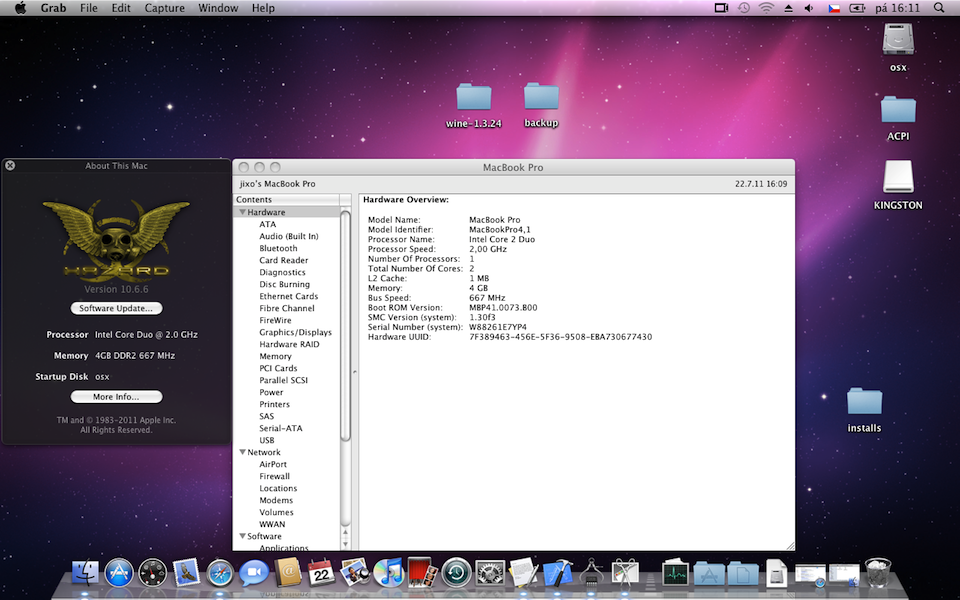The width and height of the screenshot is (960, 600).
Task: Open Wi-Fi status menu
Action: click(x=766, y=8)
